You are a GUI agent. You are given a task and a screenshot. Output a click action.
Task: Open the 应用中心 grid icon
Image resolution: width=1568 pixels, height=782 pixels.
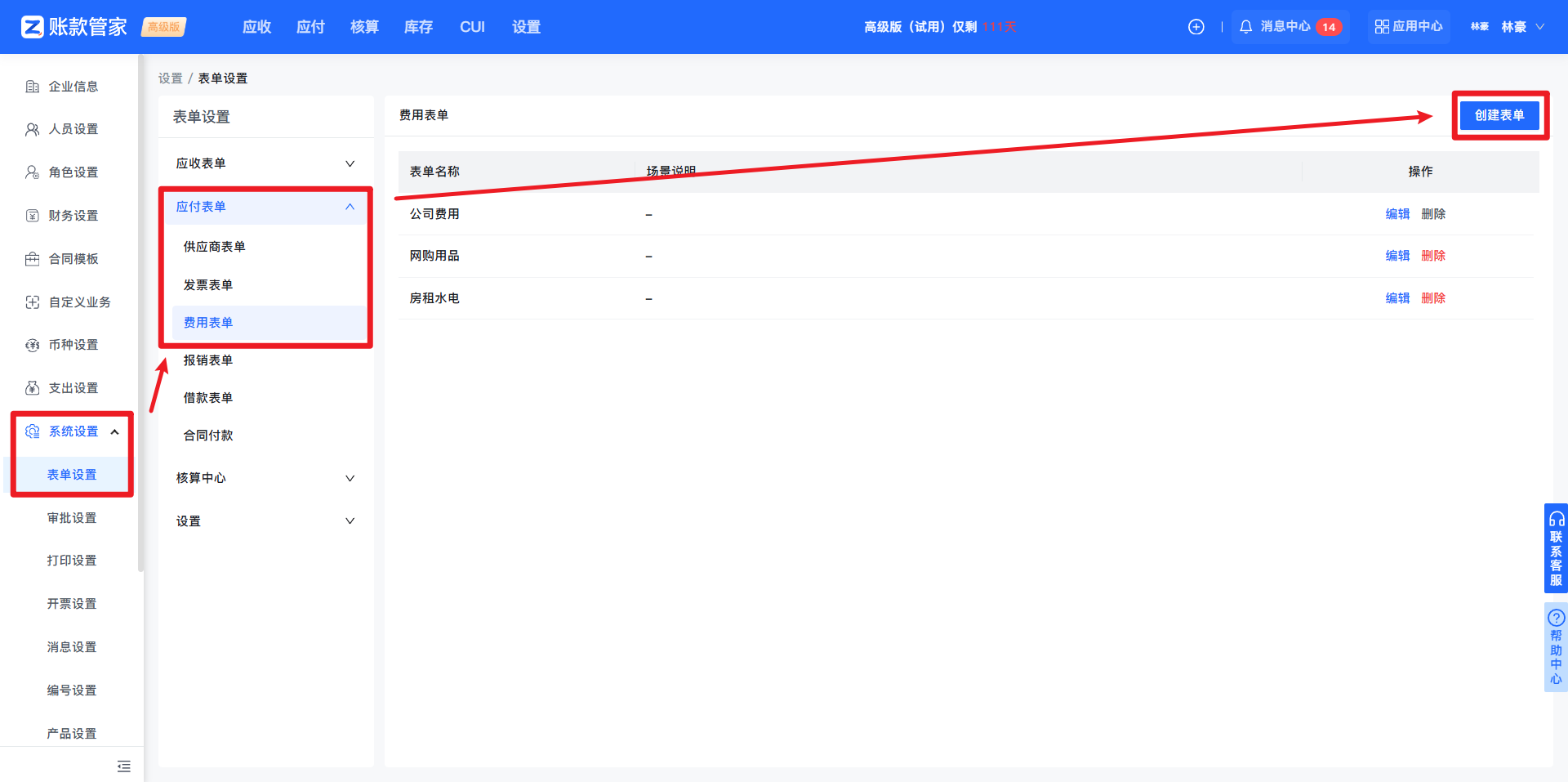coord(1382,27)
